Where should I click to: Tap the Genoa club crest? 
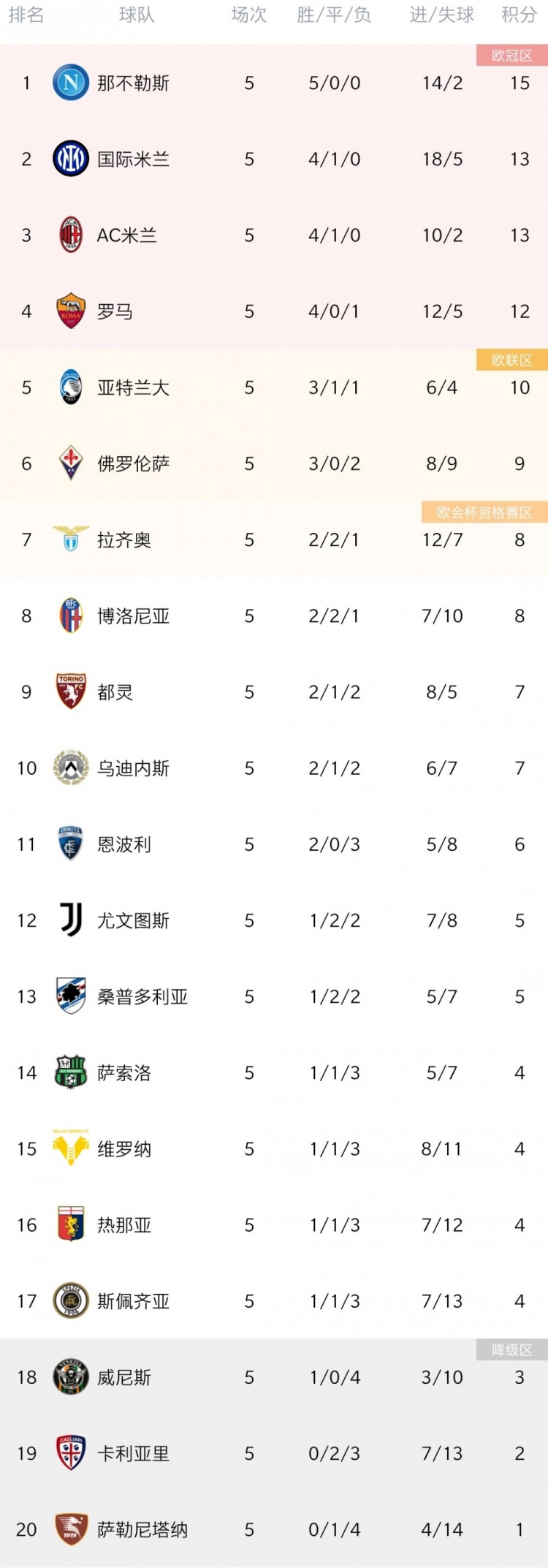coord(71,1224)
